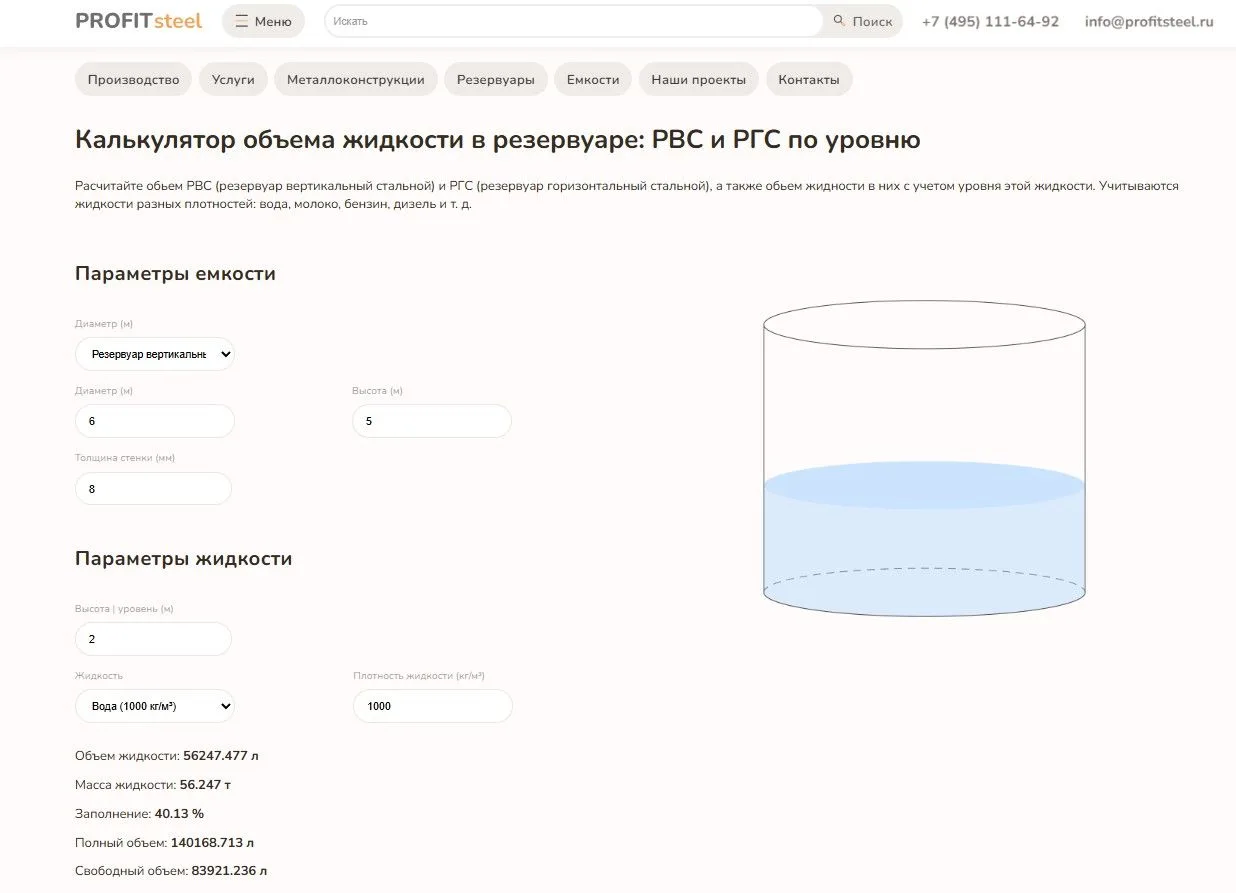Open the Услуги menu item
1236x893 pixels.
233,80
